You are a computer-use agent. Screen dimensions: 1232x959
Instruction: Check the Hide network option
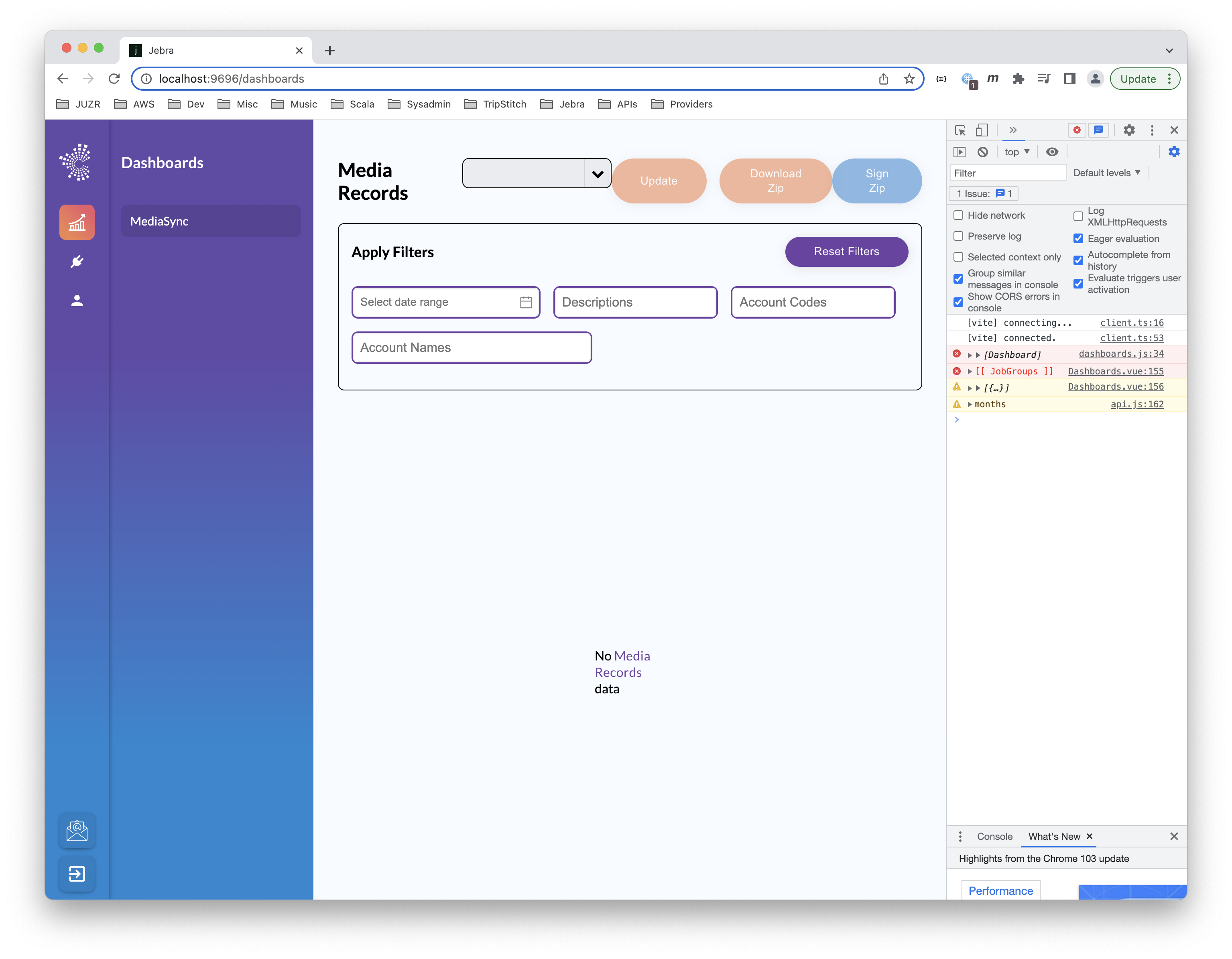[x=958, y=215]
